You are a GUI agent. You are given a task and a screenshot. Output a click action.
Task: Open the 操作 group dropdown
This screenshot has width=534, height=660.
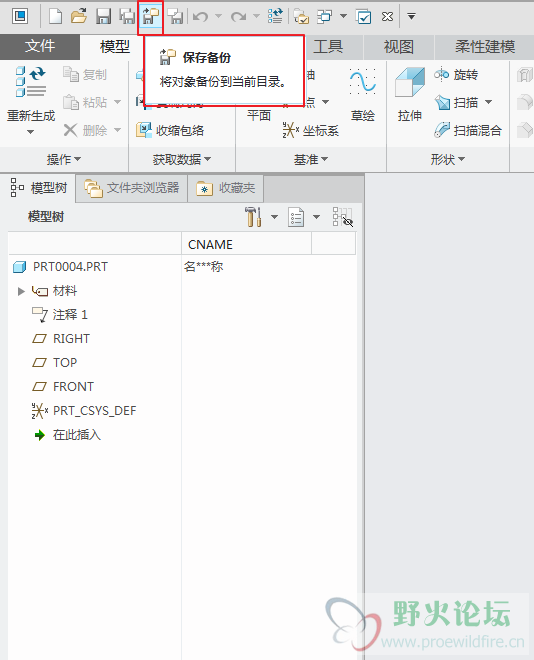pyautogui.click(x=64, y=159)
